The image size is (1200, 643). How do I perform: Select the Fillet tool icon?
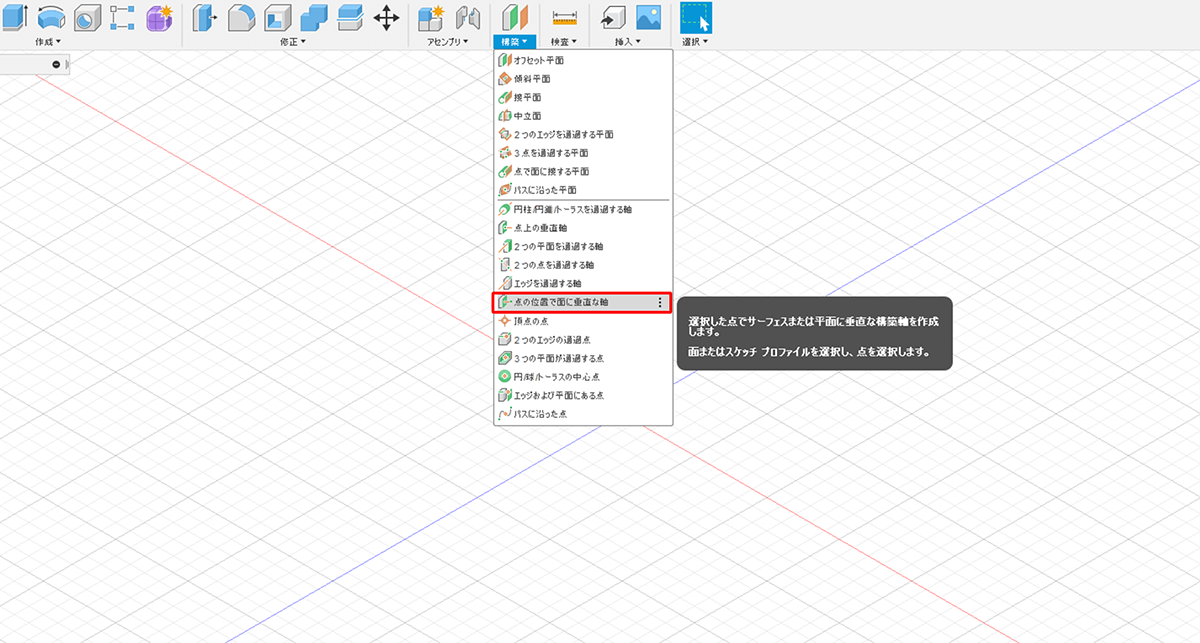(241, 16)
